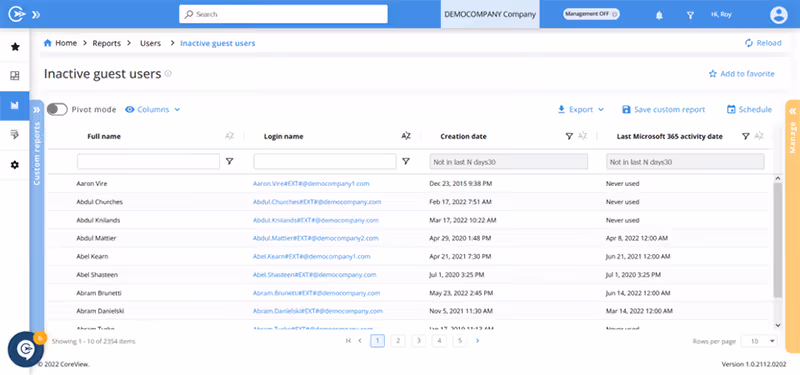Go to first page icon

click(x=348, y=341)
